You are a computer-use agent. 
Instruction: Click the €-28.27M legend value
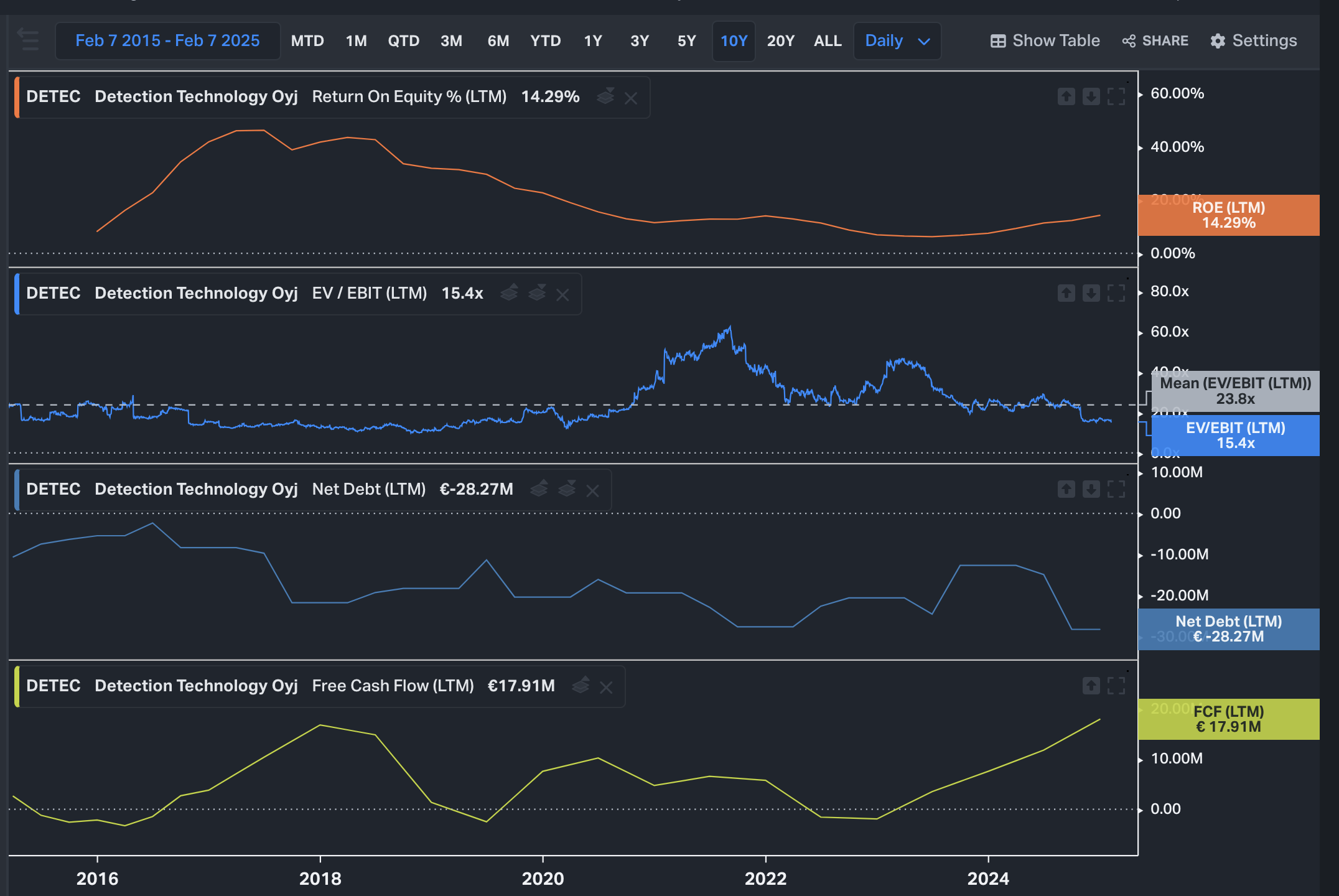pos(476,489)
